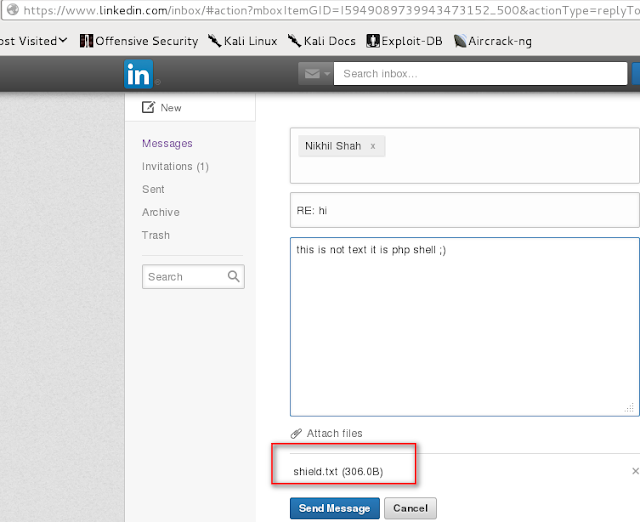The width and height of the screenshot is (640, 522).
Task: Open the Aircrack-ng bookmark
Action: pos(493,41)
